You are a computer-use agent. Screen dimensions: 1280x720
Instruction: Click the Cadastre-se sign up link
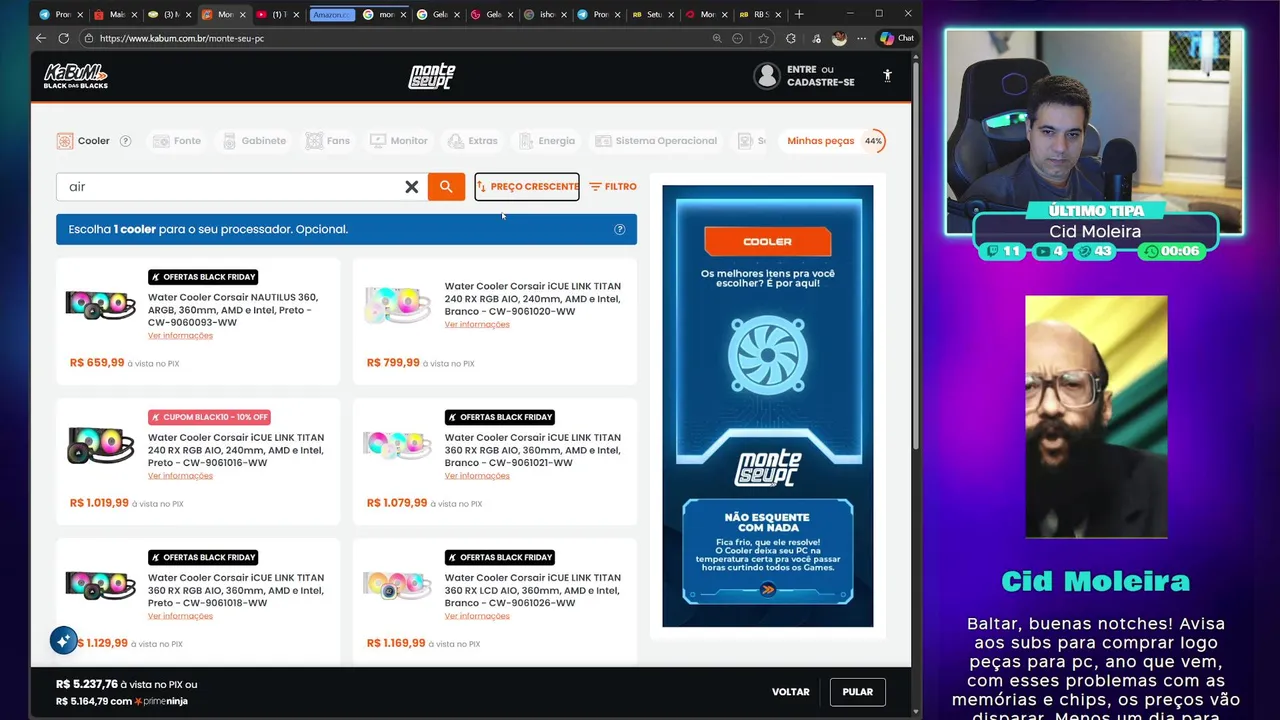click(821, 83)
